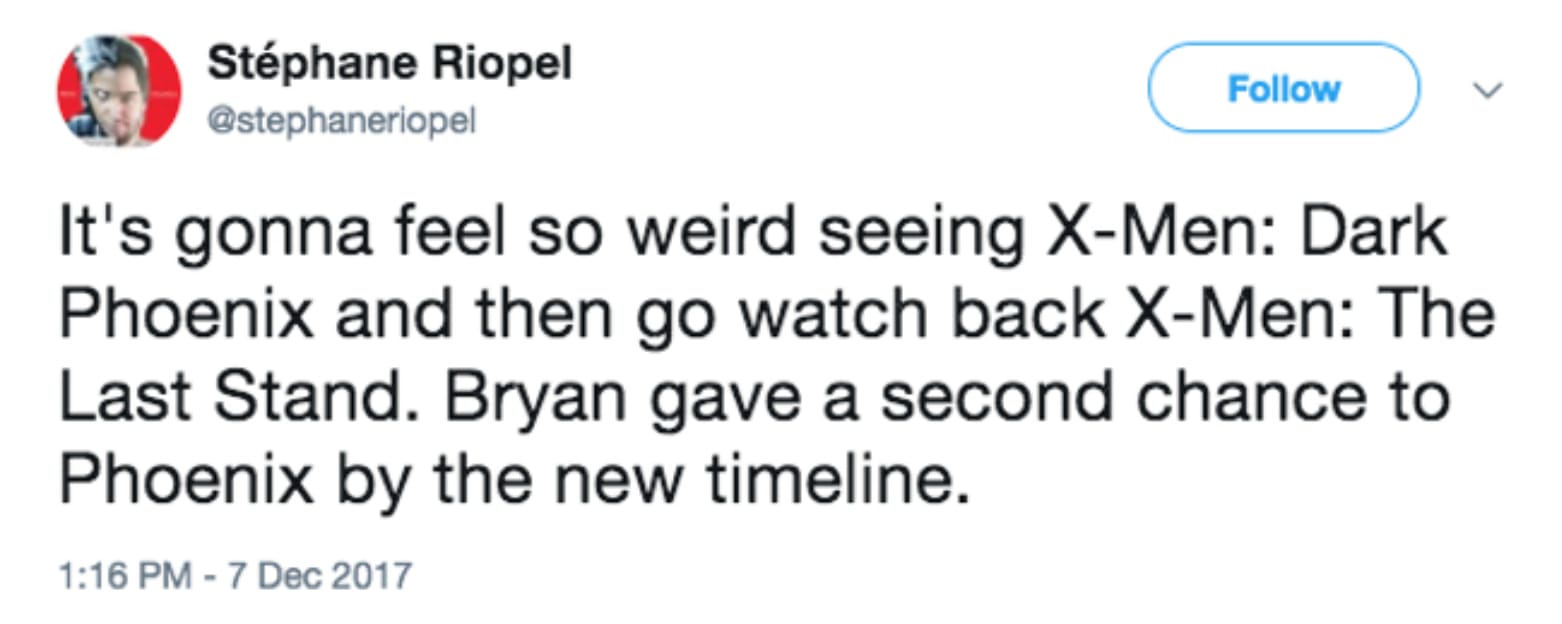Open the down arrow beside Follow

point(1490,90)
